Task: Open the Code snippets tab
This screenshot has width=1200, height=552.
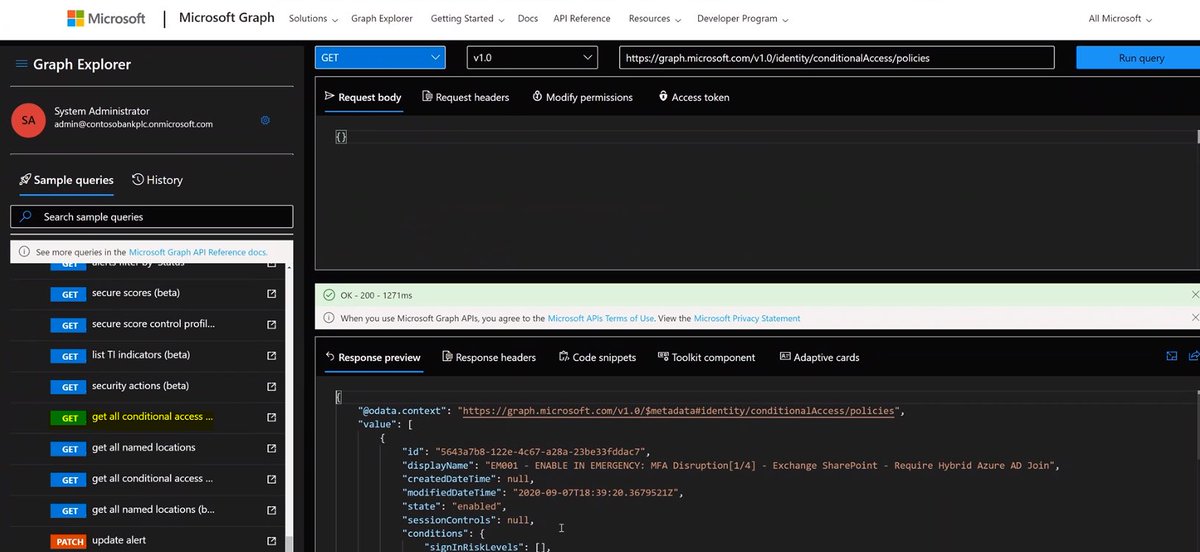Action: coord(597,357)
